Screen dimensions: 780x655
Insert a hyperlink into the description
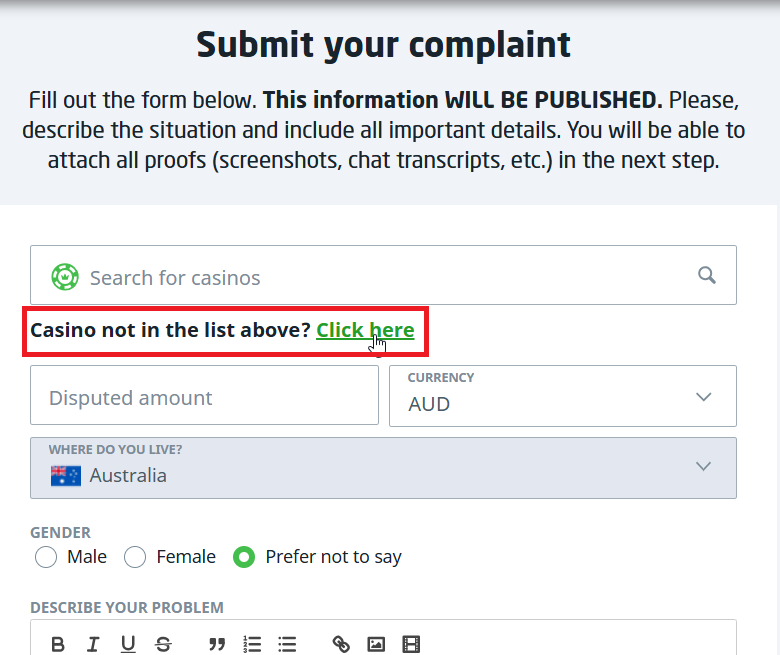(341, 645)
